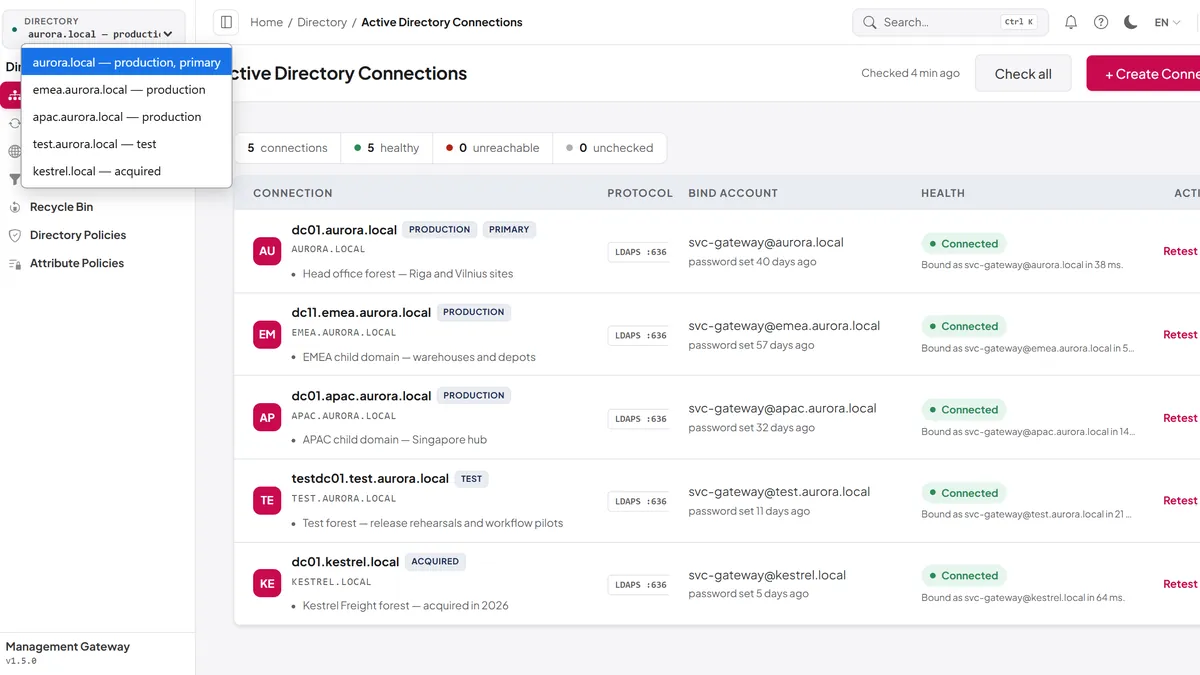Image resolution: width=1200 pixels, height=675 pixels.
Task: Retest the dc01.kestrel.local connection
Action: pyautogui.click(x=1180, y=584)
